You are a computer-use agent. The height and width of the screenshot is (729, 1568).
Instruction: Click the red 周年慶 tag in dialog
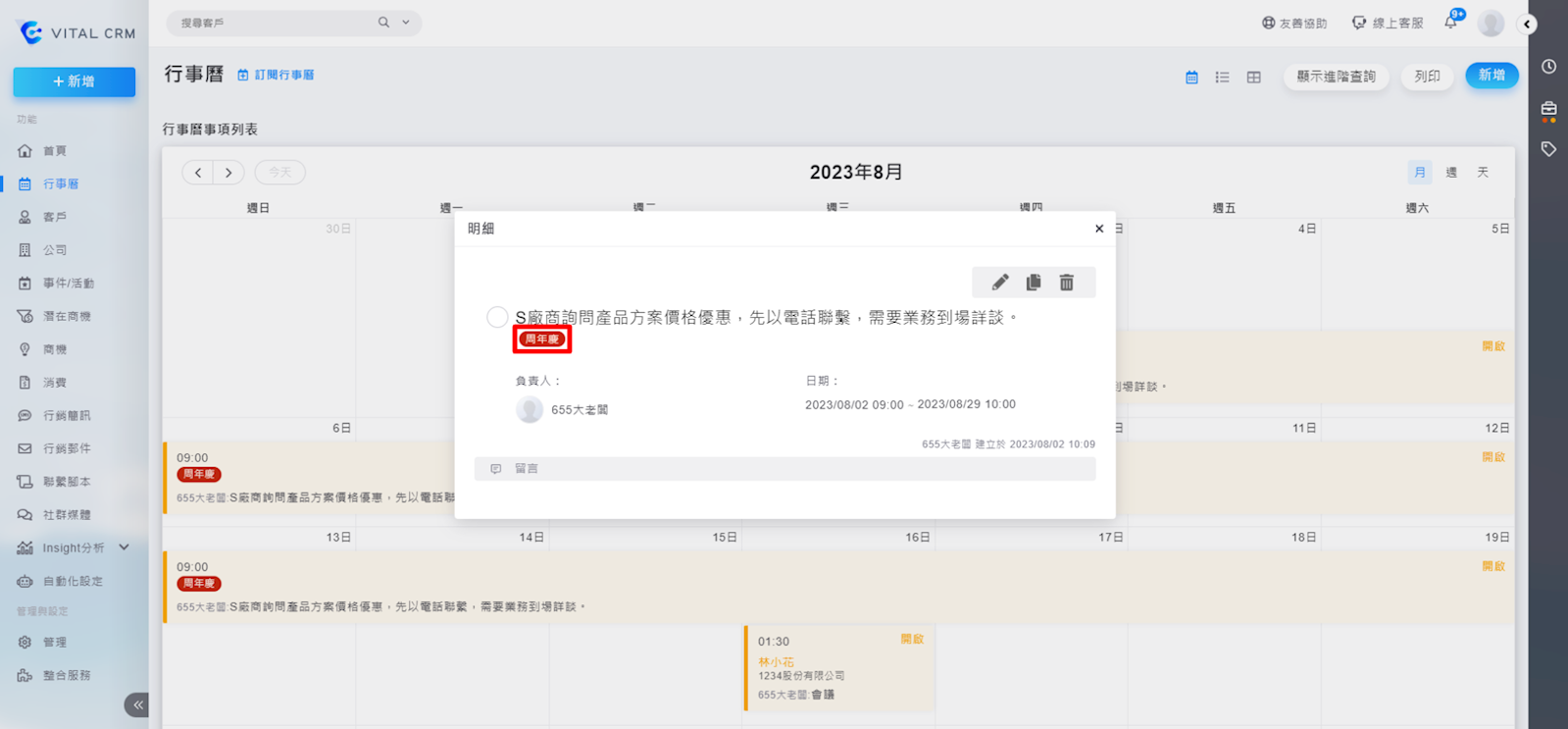(541, 339)
